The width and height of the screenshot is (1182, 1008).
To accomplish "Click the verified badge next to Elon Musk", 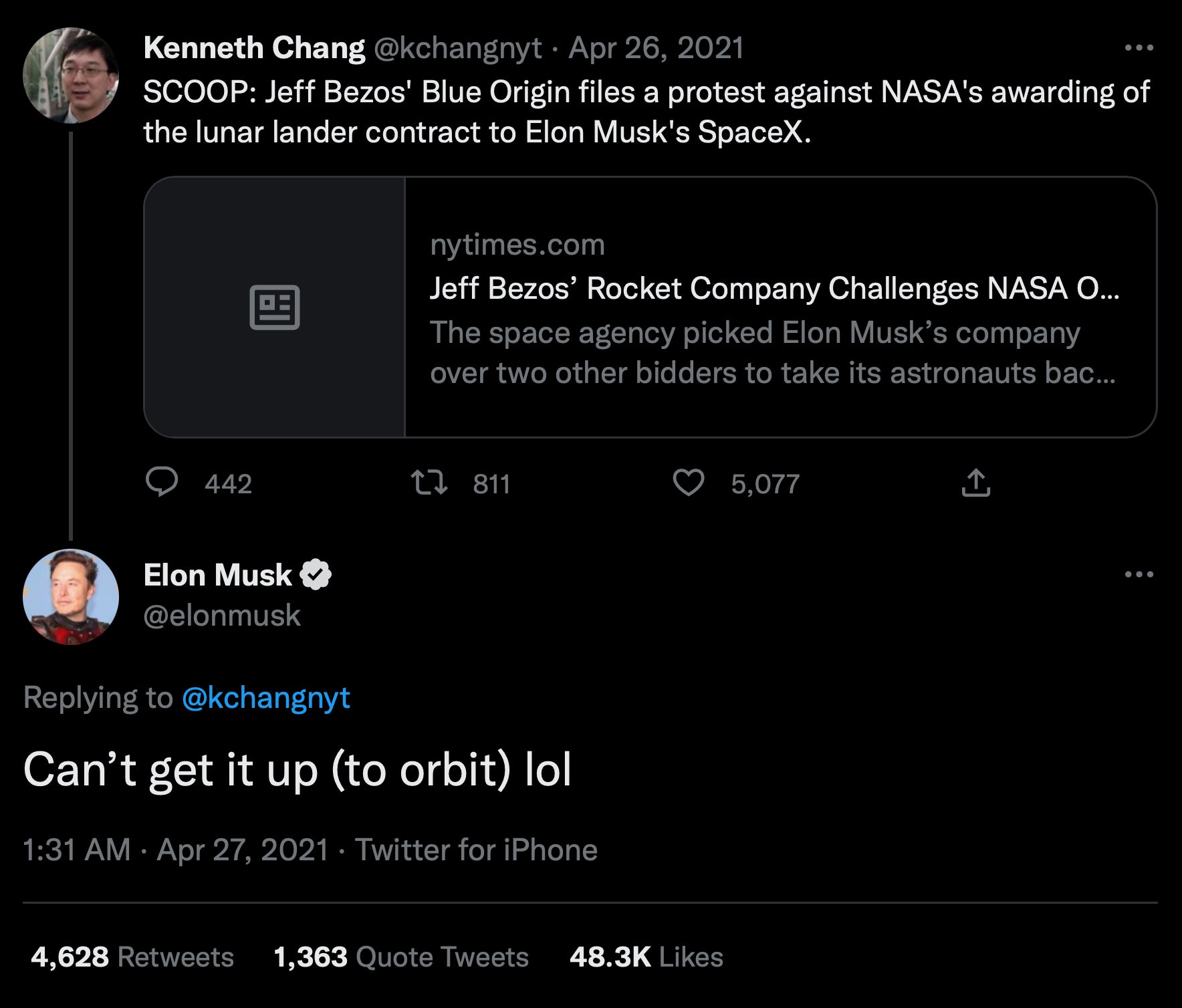I will (x=316, y=574).
